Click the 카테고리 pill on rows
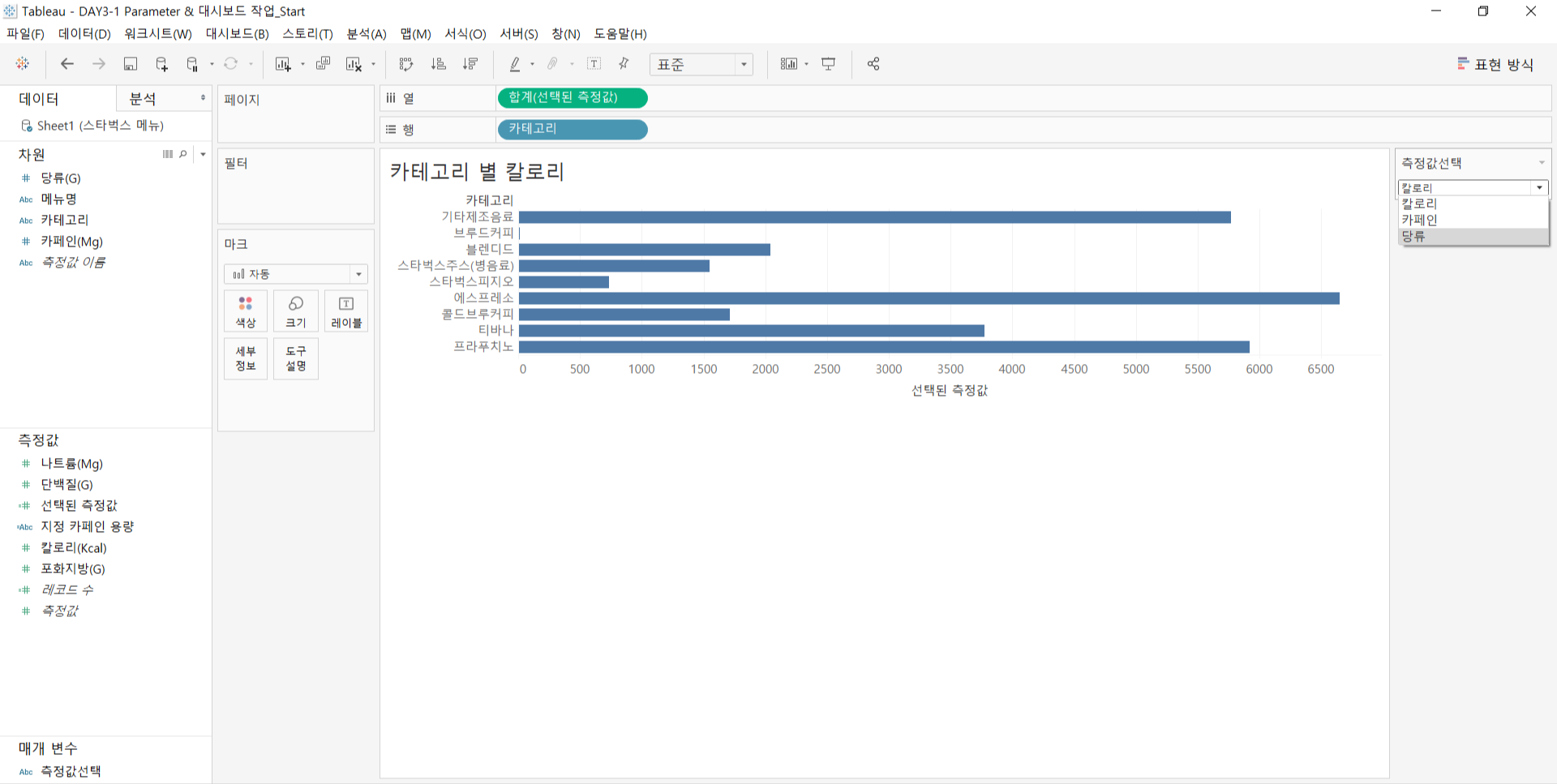This screenshot has width=1557, height=784. 572,130
